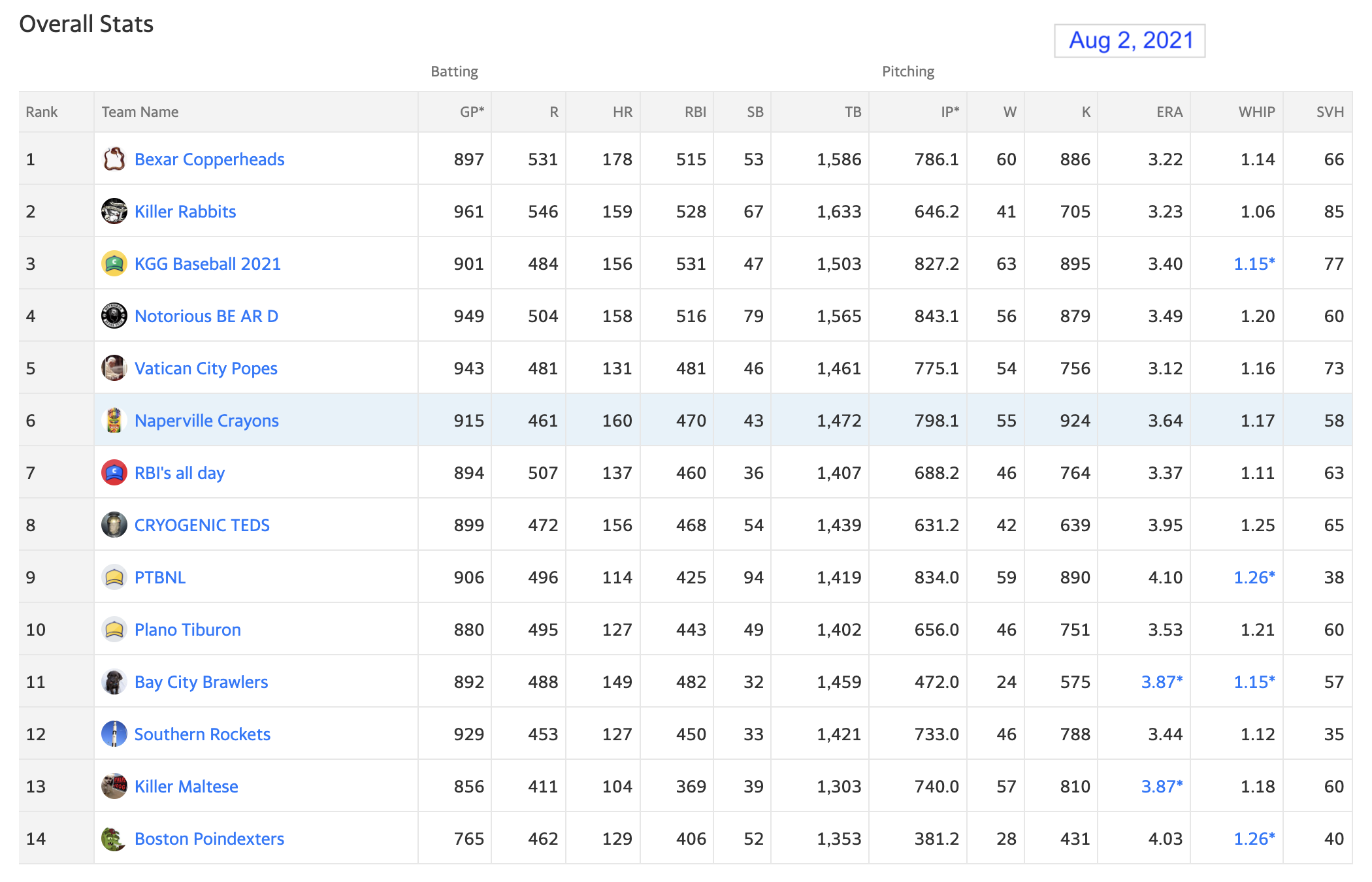Sort by the ERA column header
The height and width of the screenshot is (882, 1372).
pyautogui.click(x=1169, y=112)
